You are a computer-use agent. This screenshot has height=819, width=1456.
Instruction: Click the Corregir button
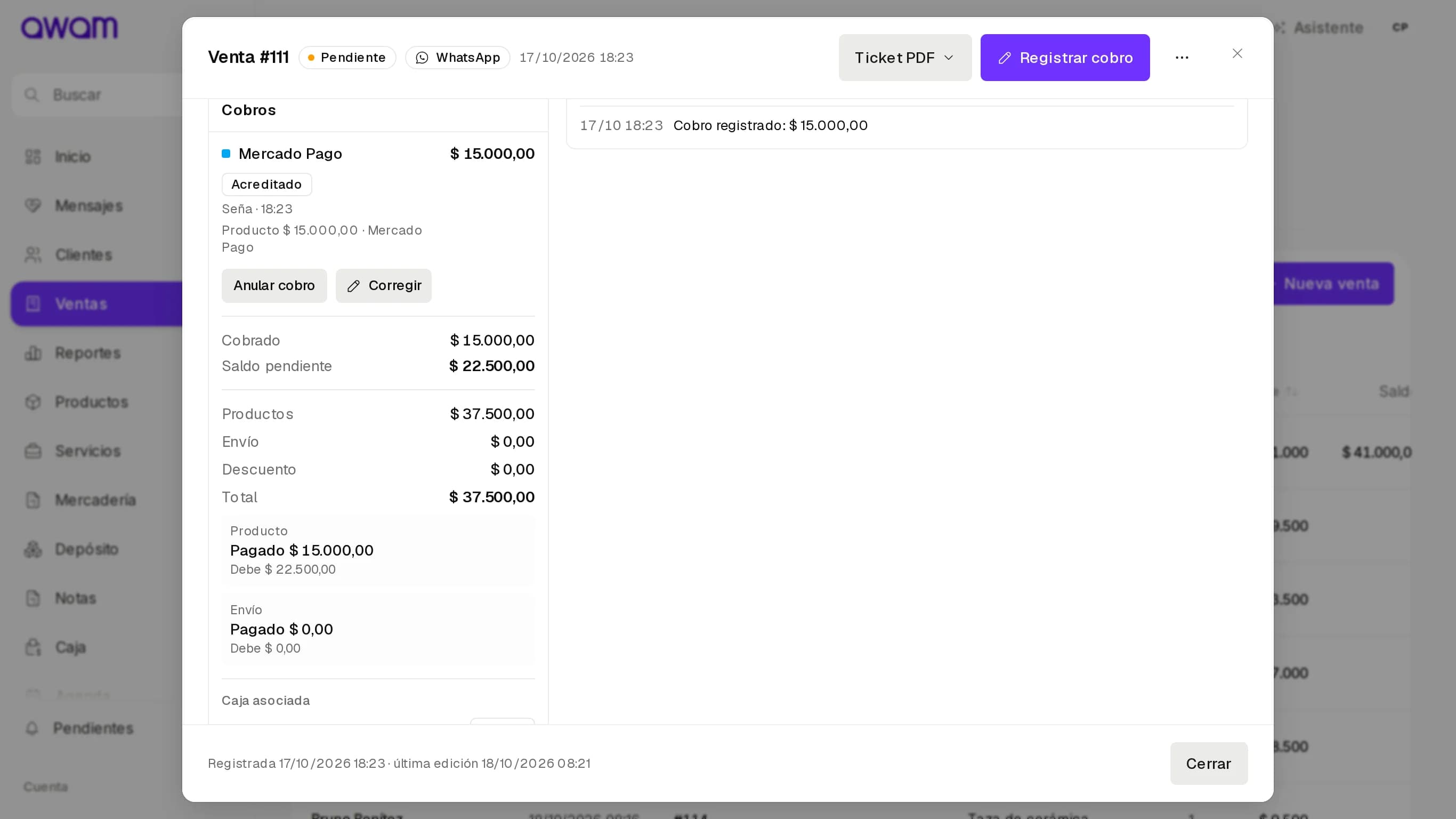coord(383,286)
